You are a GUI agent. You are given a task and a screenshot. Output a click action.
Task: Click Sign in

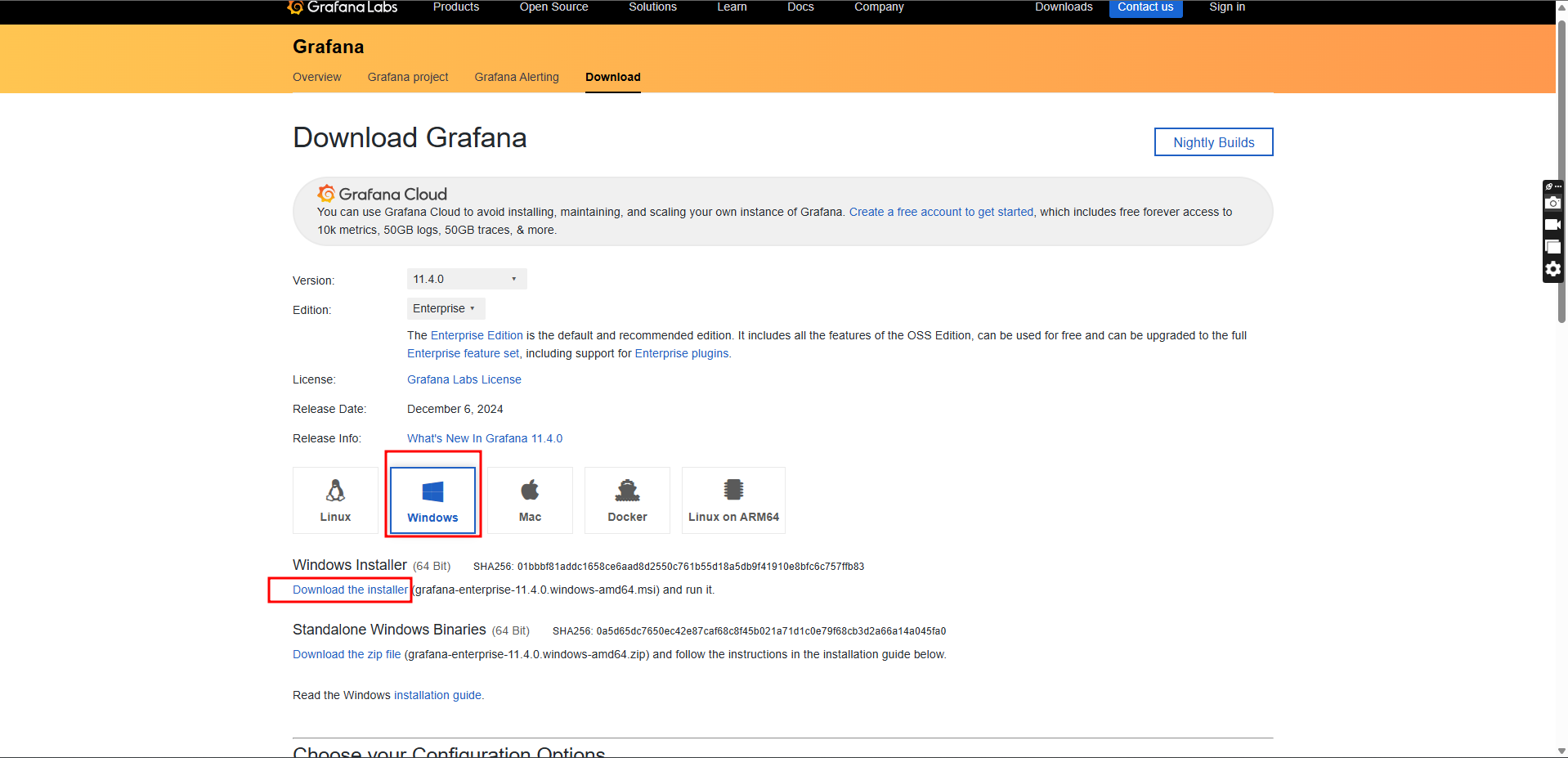point(1227,7)
